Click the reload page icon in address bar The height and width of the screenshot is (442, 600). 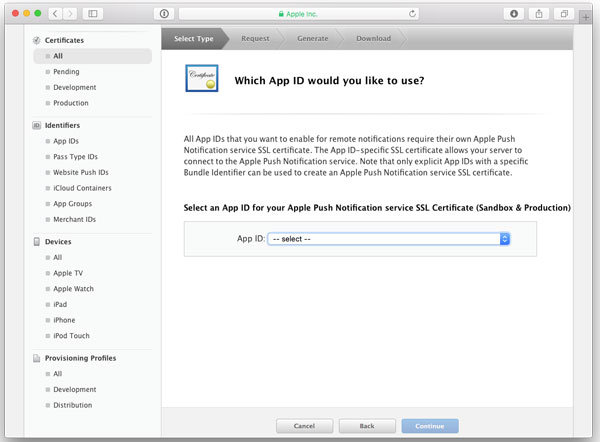(x=413, y=14)
